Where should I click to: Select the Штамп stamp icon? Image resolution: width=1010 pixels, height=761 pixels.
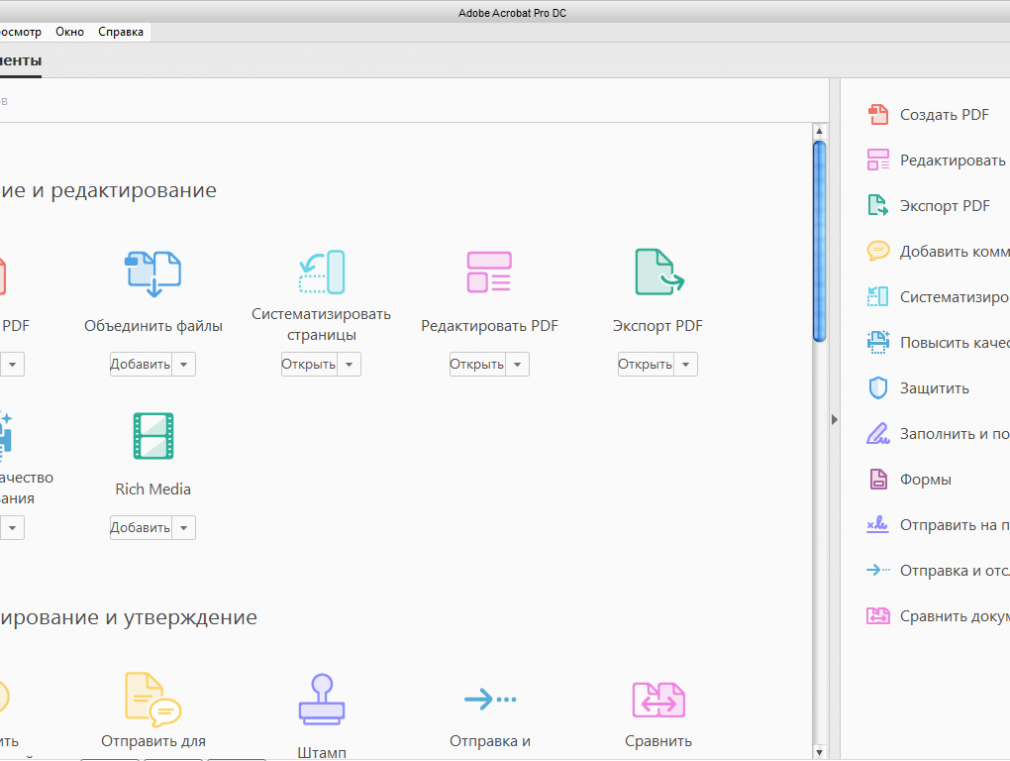point(321,699)
